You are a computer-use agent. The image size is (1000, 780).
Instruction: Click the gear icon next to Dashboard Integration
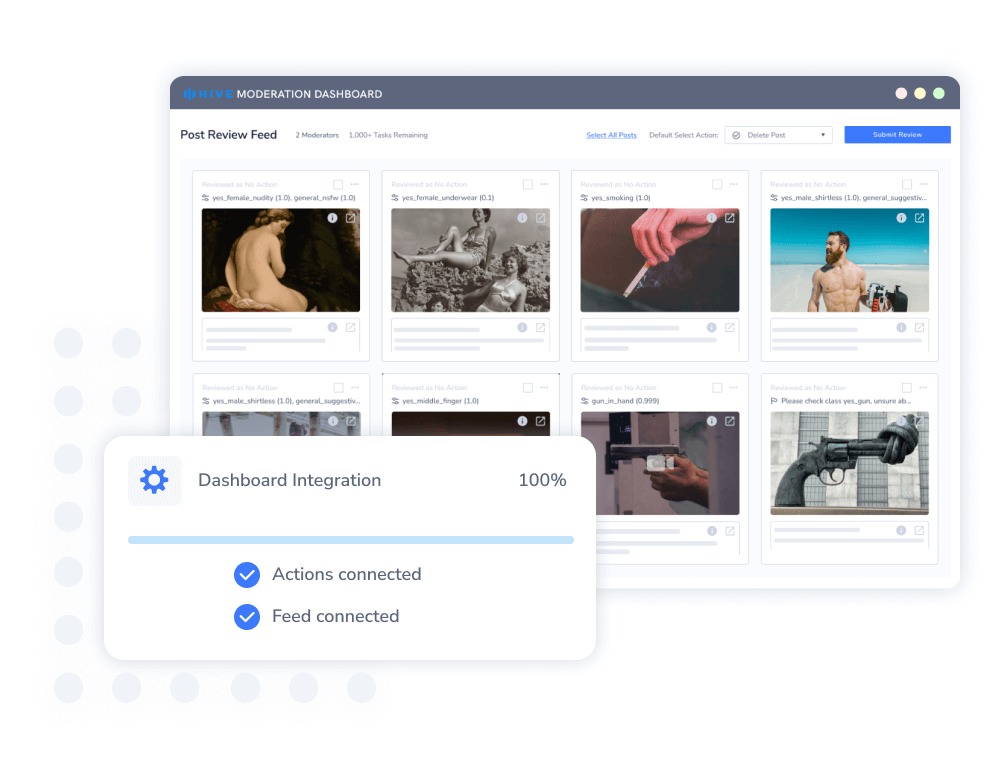[x=154, y=480]
